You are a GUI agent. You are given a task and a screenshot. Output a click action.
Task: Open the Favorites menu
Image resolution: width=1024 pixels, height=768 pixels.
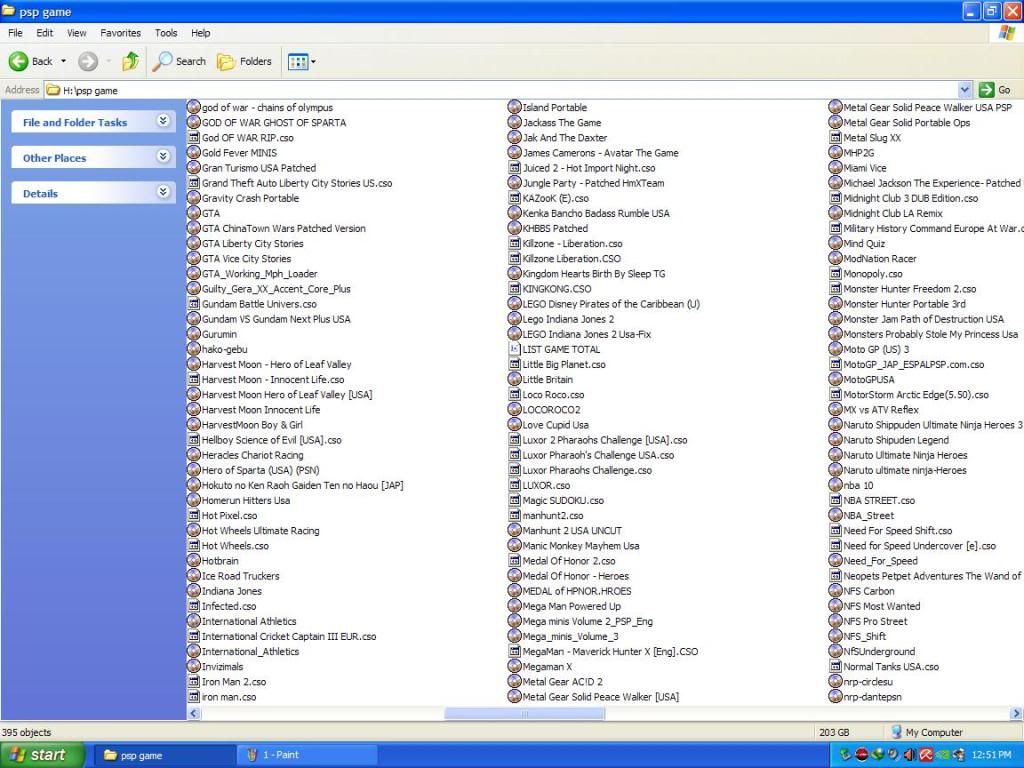click(x=120, y=33)
